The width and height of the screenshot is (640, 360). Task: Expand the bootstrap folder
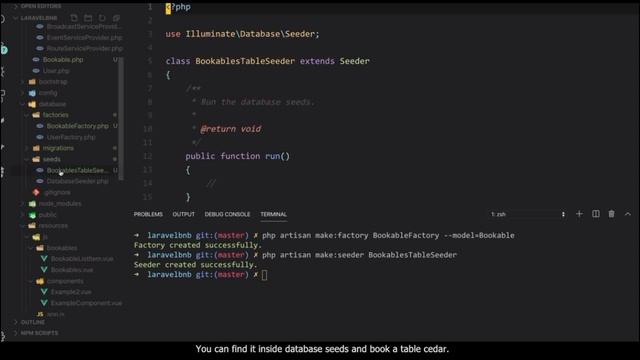[53, 82]
